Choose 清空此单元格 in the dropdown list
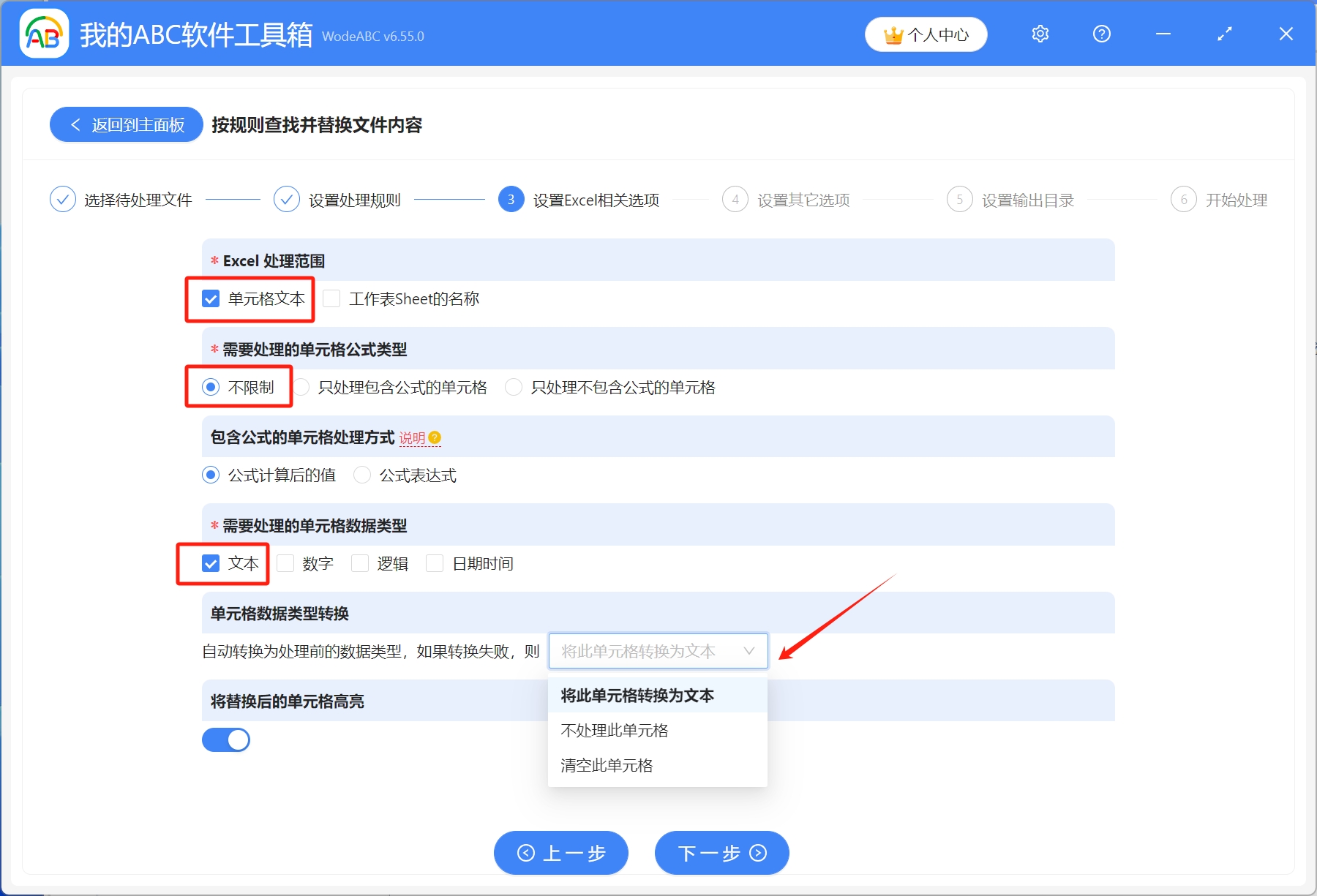Screen dimensions: 1317x896 pos(606,765)
